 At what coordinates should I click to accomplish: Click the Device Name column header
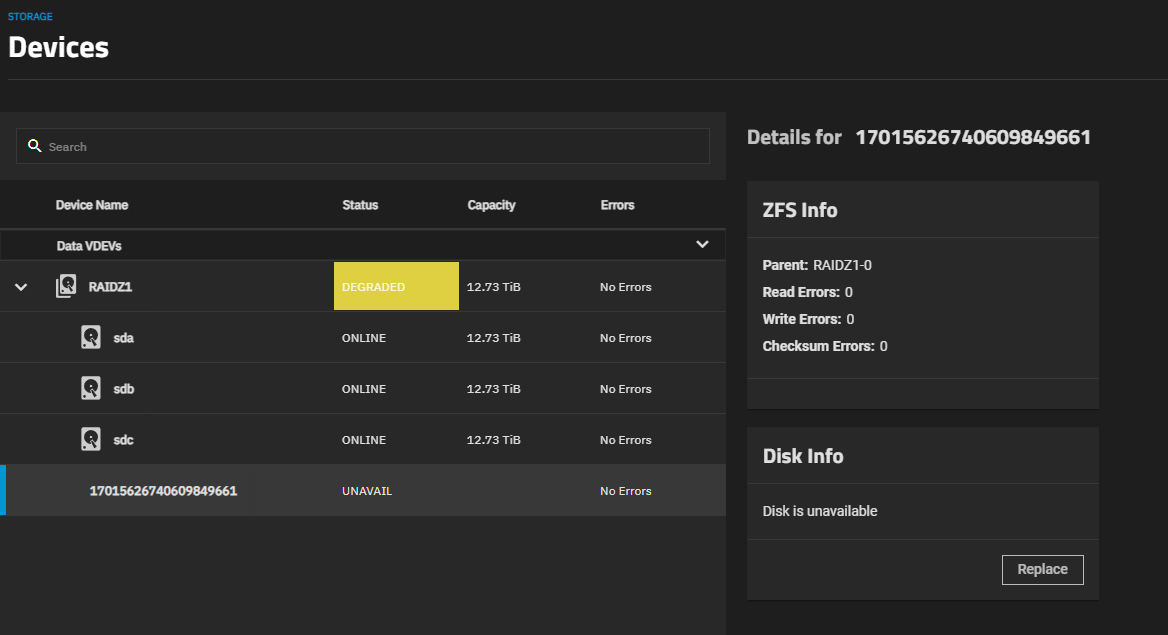92,205
